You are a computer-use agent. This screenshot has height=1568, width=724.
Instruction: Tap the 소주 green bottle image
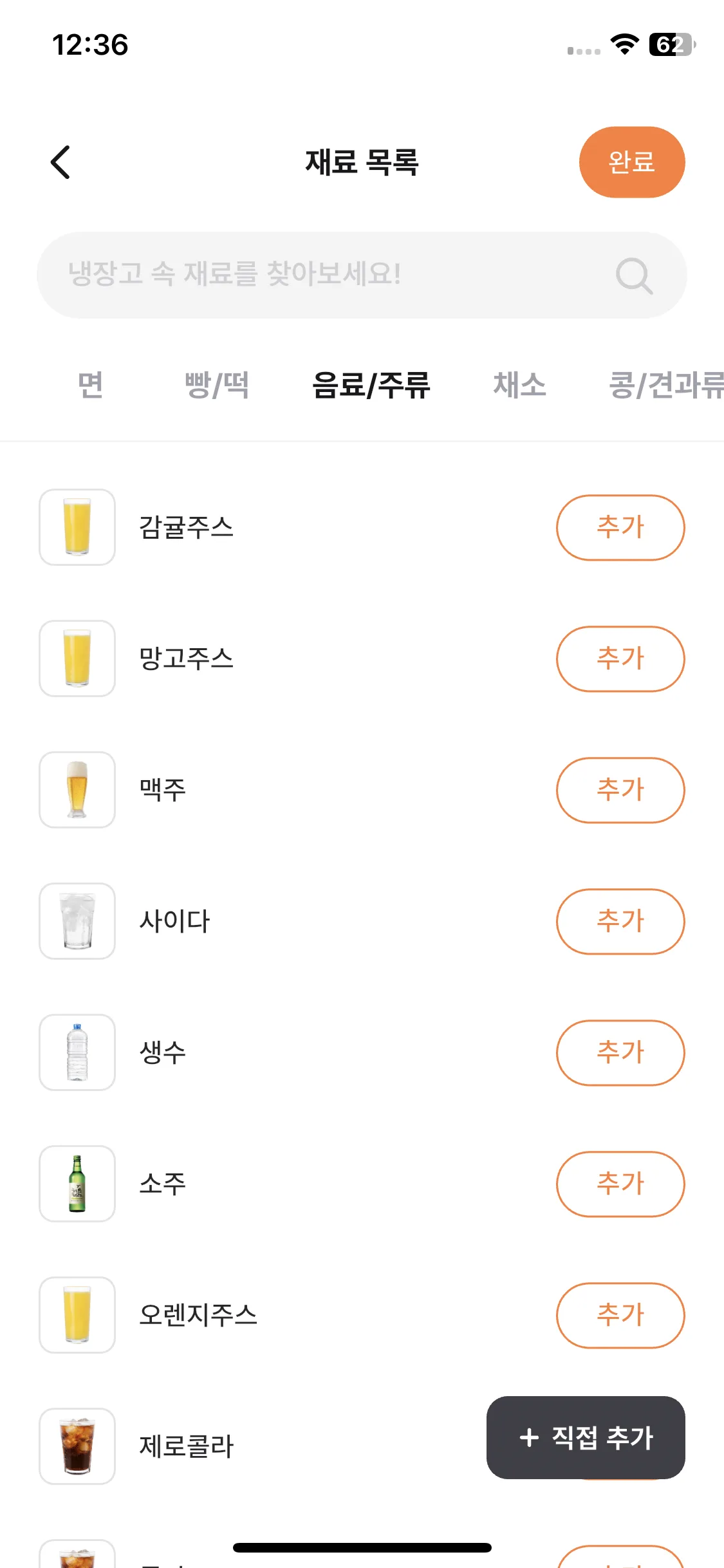(77, 1184)
